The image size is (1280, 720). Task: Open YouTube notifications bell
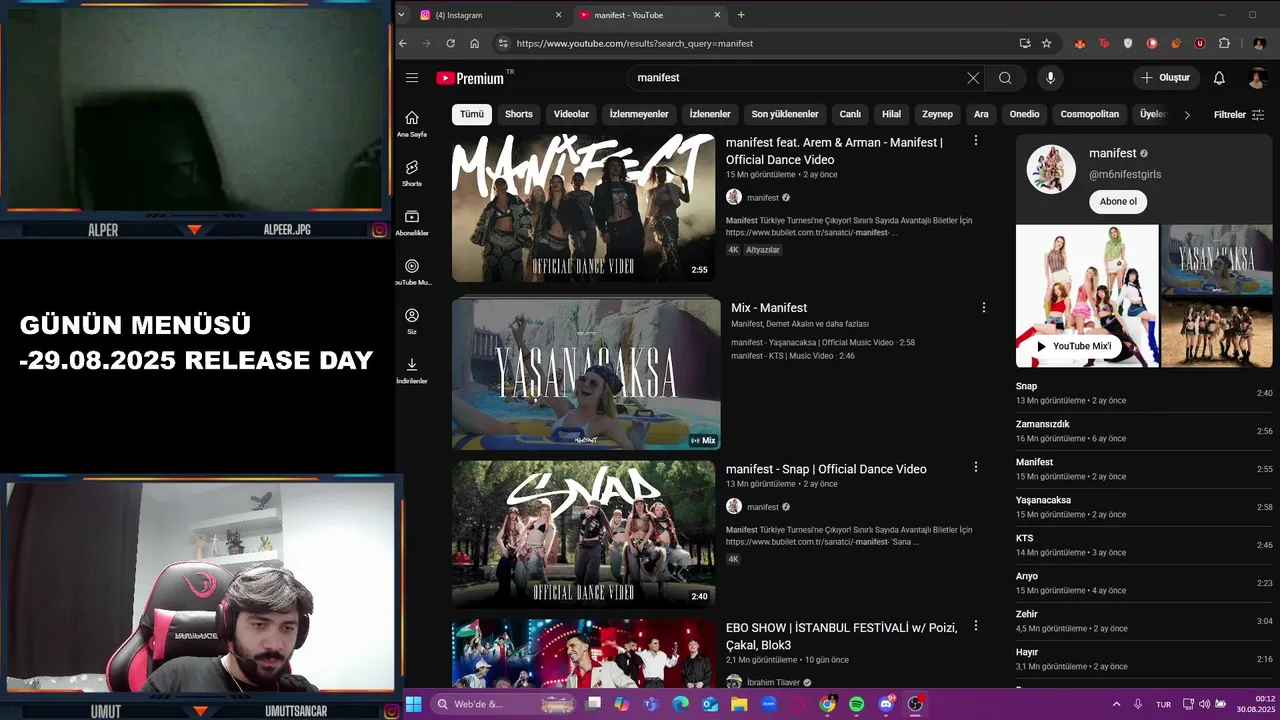1219,78
